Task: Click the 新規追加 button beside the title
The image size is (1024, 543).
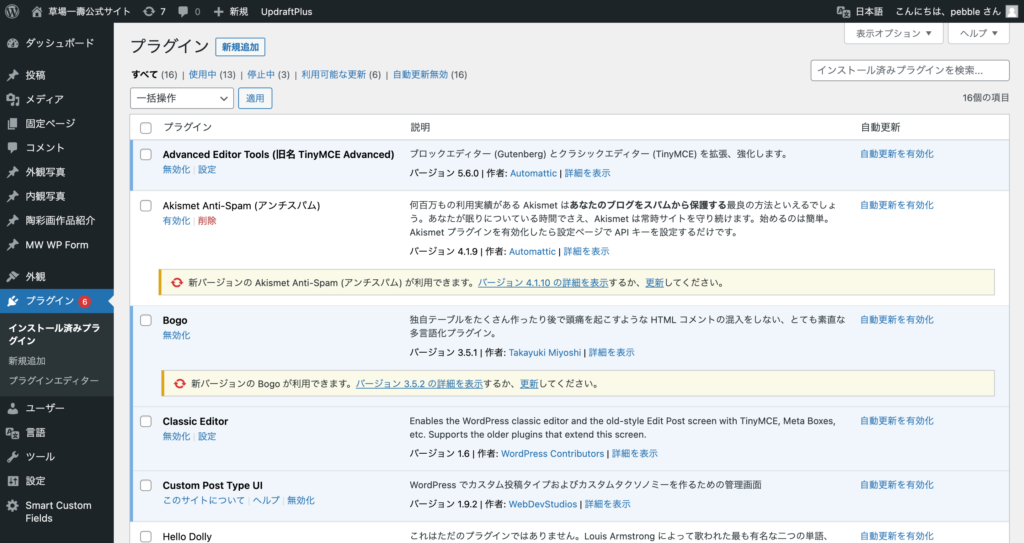Action: [x=240, y=47]
